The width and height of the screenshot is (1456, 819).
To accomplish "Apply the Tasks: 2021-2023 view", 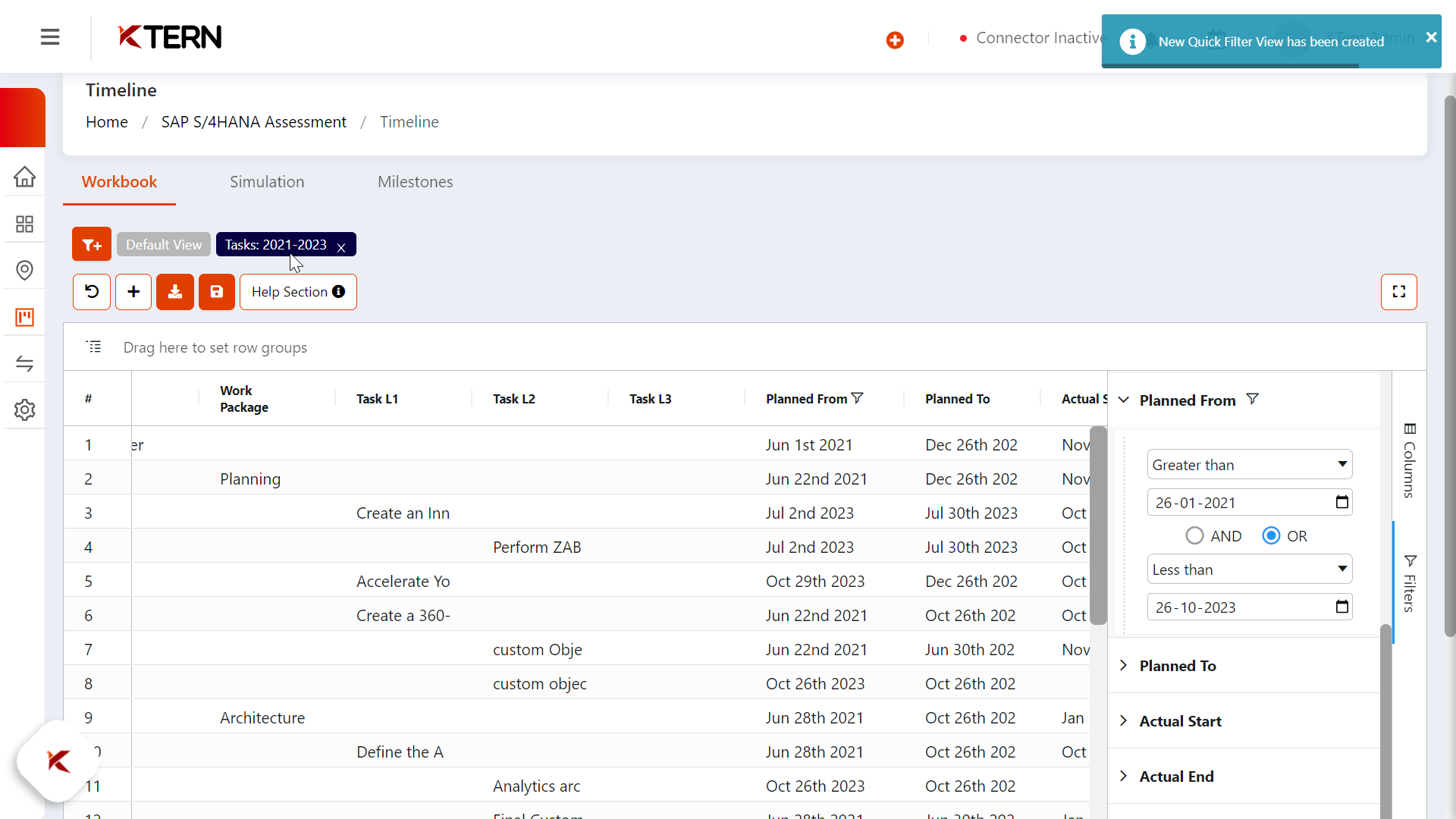I will click(275, 244).
